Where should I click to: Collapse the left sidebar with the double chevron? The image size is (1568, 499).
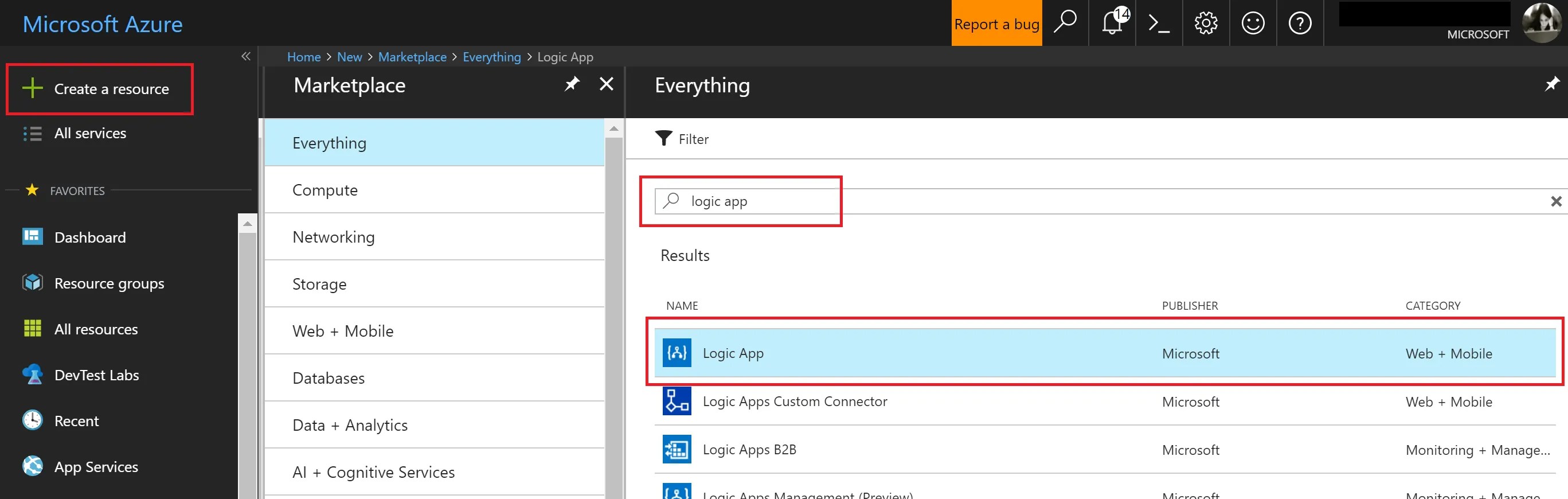(x=246, y=57)
